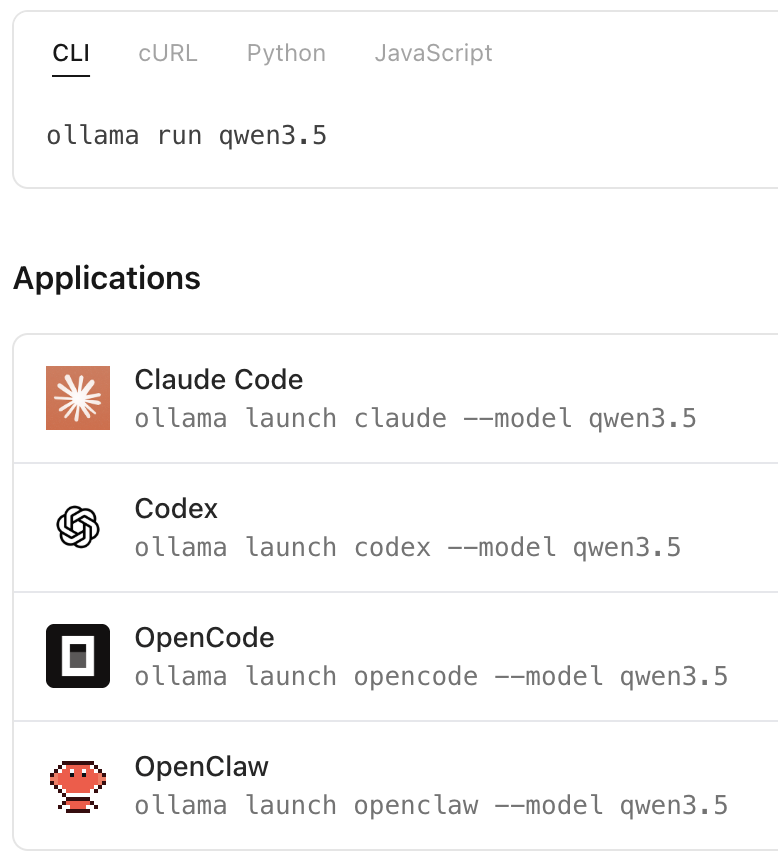Show the JavaScript tab

point(433,53)
